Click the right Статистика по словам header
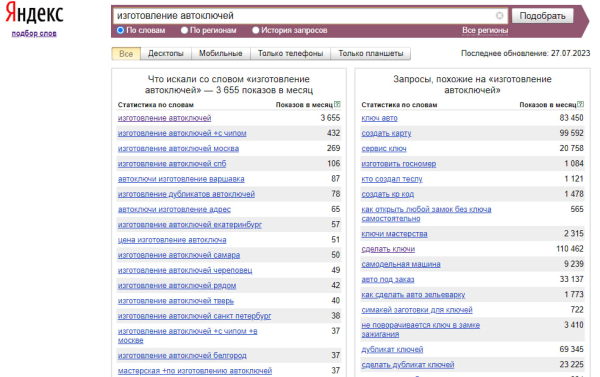 [x=399, y=105]
